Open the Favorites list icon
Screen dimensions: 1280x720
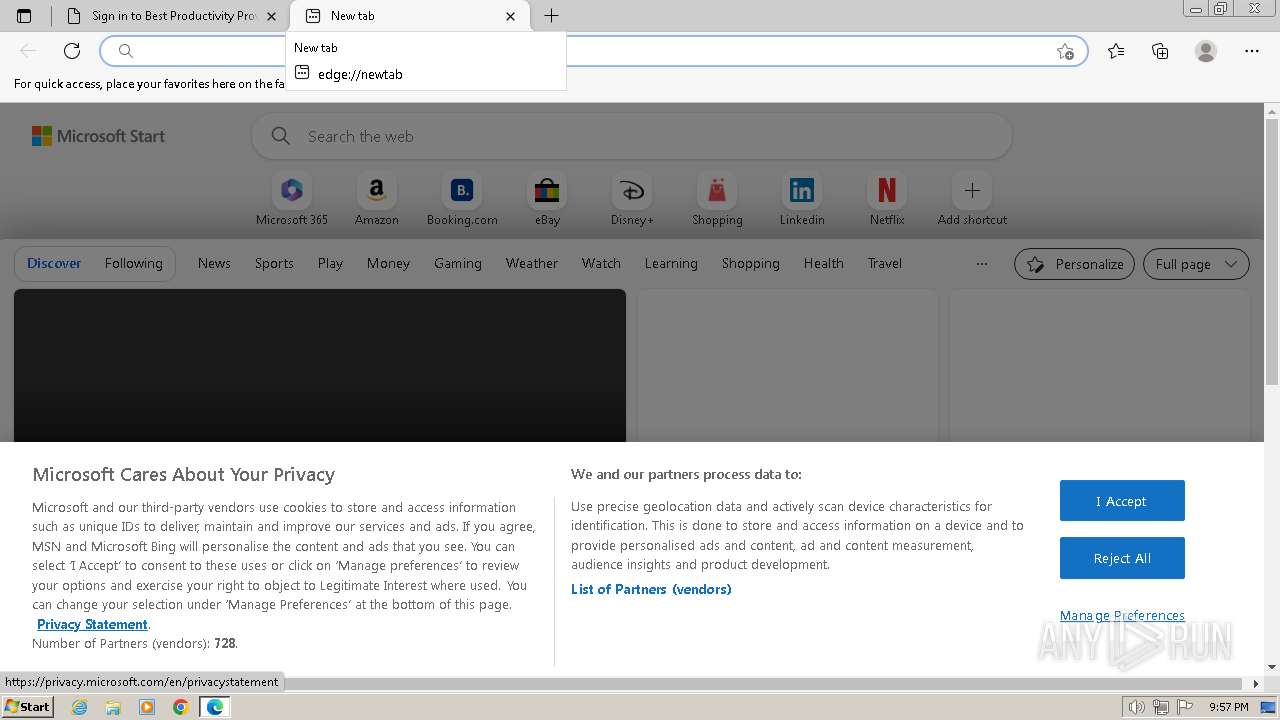click(1116, 51)
